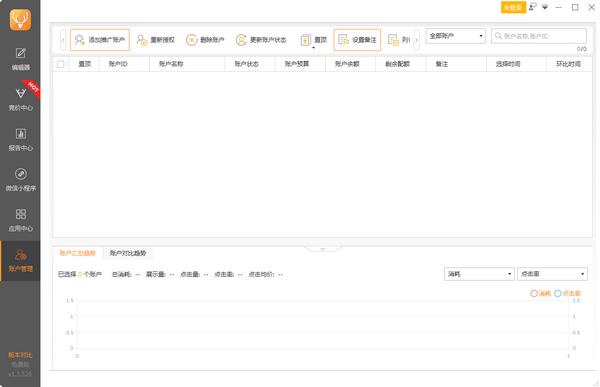Screen dimensions: 600x387
Task: Open the title bar dropdown menu arrow
Action: (545, 7)
